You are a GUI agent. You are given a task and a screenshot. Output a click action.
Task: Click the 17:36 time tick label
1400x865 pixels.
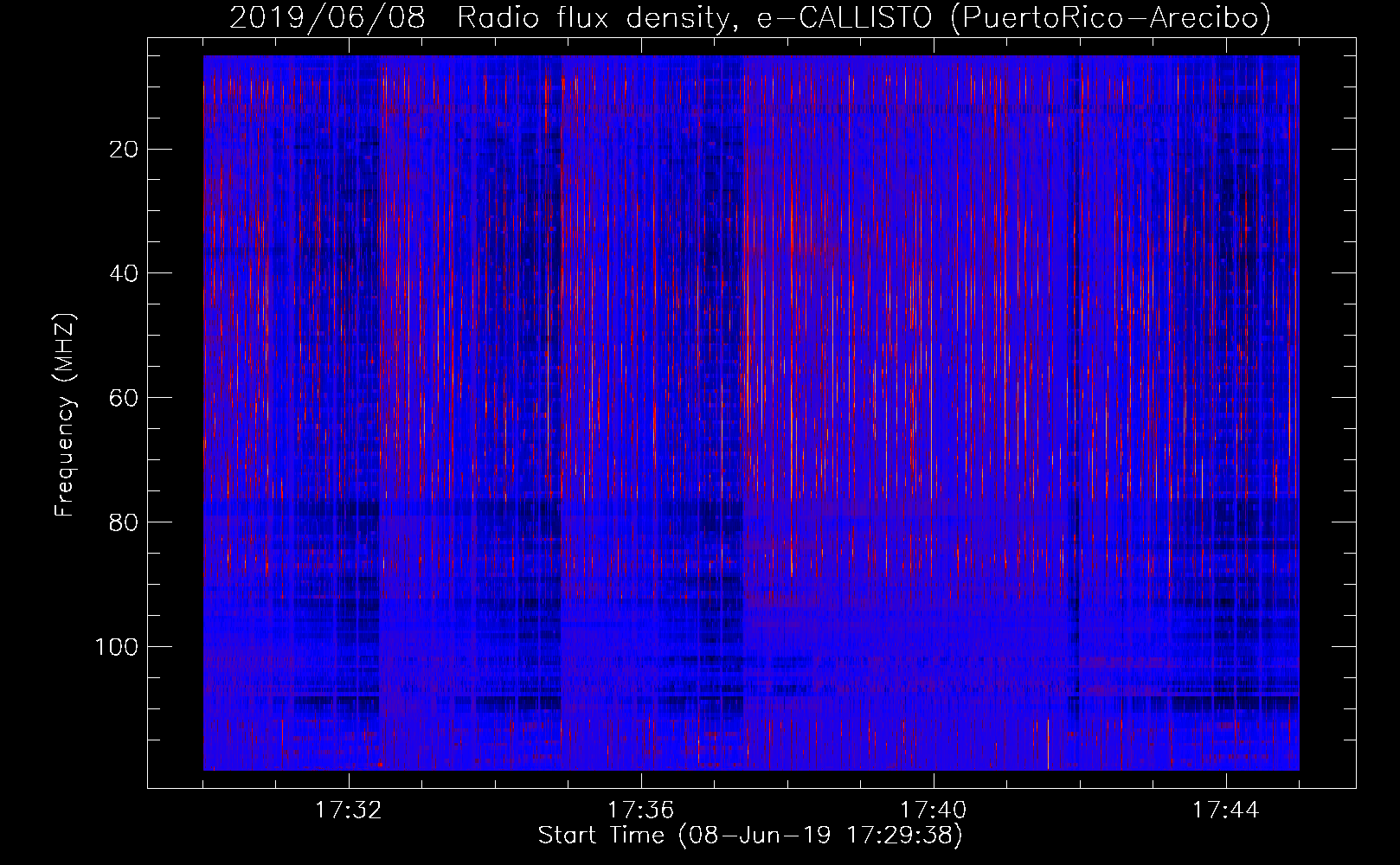coord(640,811)
